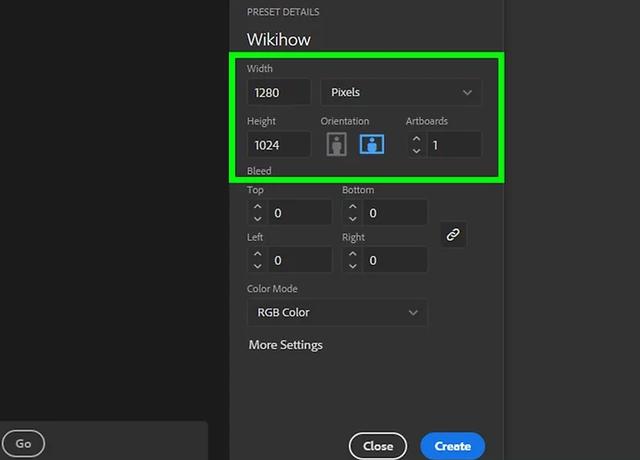Click the Width field showing 1280

click(279, 92)
